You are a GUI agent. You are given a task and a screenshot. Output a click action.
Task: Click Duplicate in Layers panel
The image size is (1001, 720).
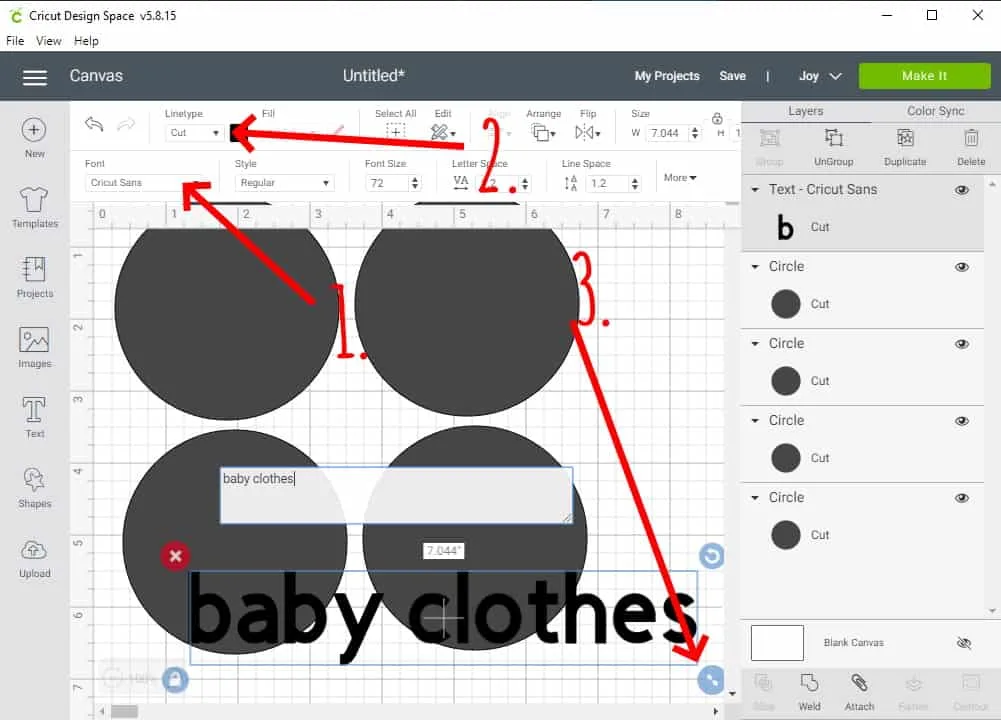coord(905,147)
